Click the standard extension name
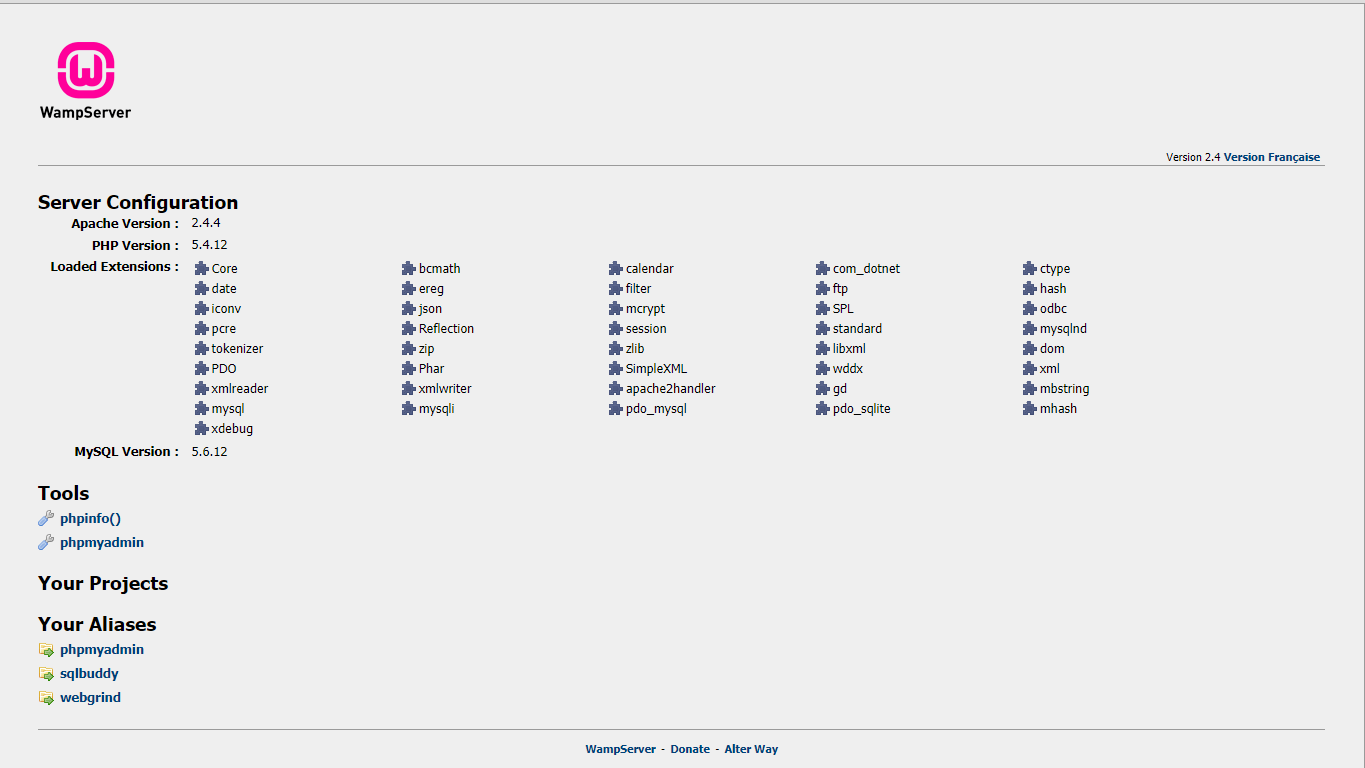The height and width of the screenshot is (768, 1365). [x=857, y=329]
